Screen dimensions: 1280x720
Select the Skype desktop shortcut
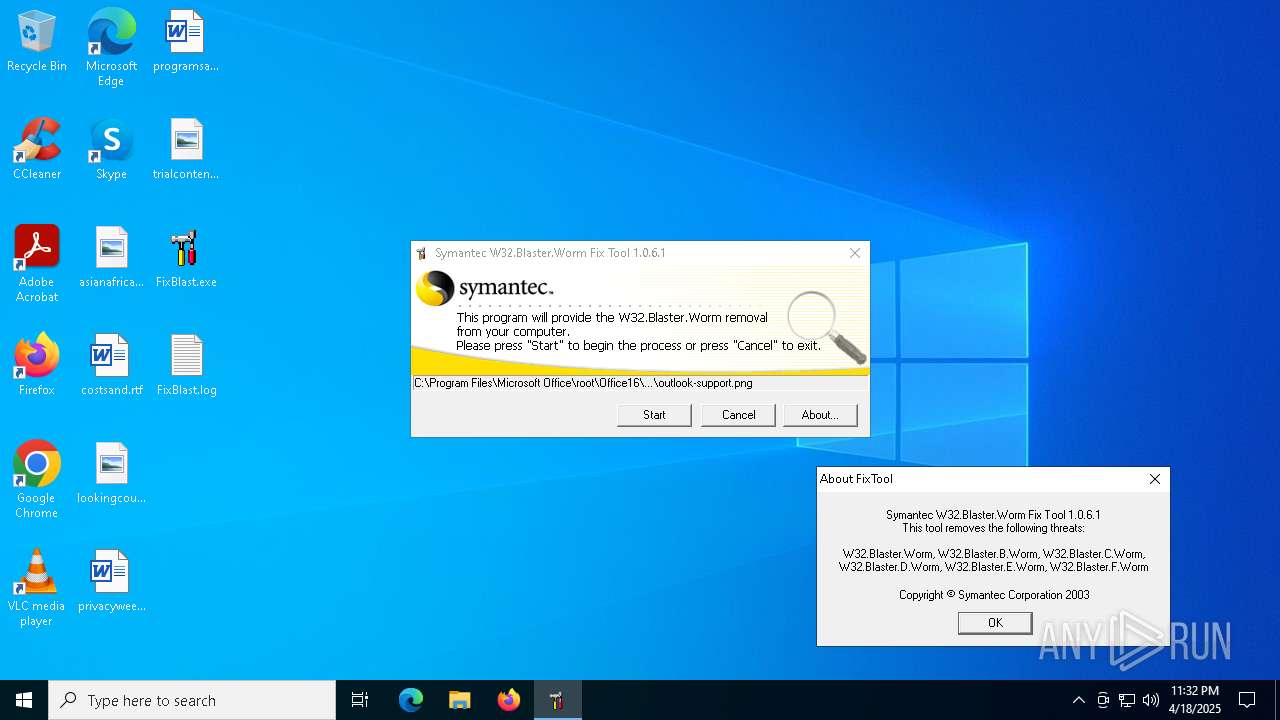111,150
